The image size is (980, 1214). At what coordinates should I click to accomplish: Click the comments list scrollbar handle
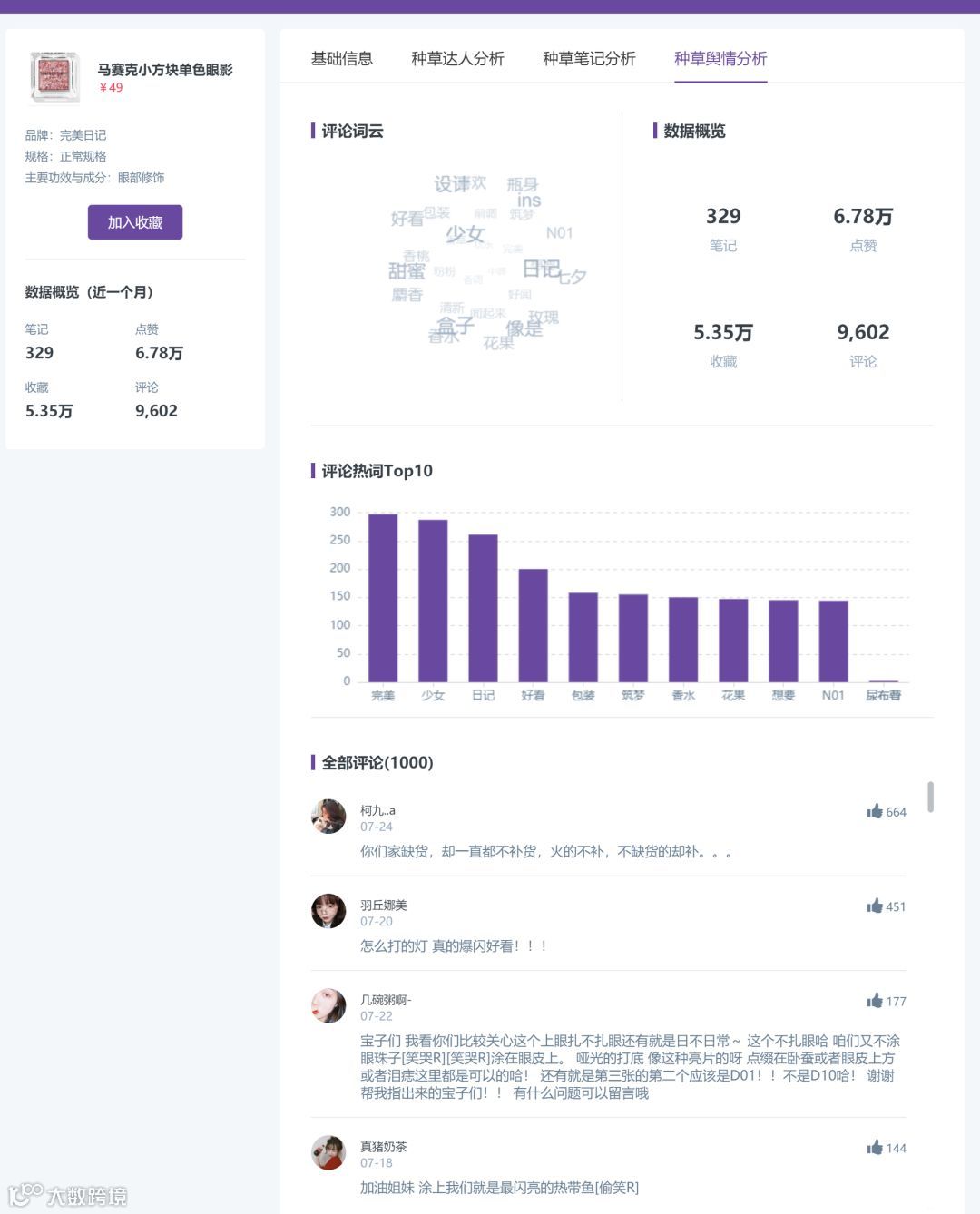(x=930, y=797)
